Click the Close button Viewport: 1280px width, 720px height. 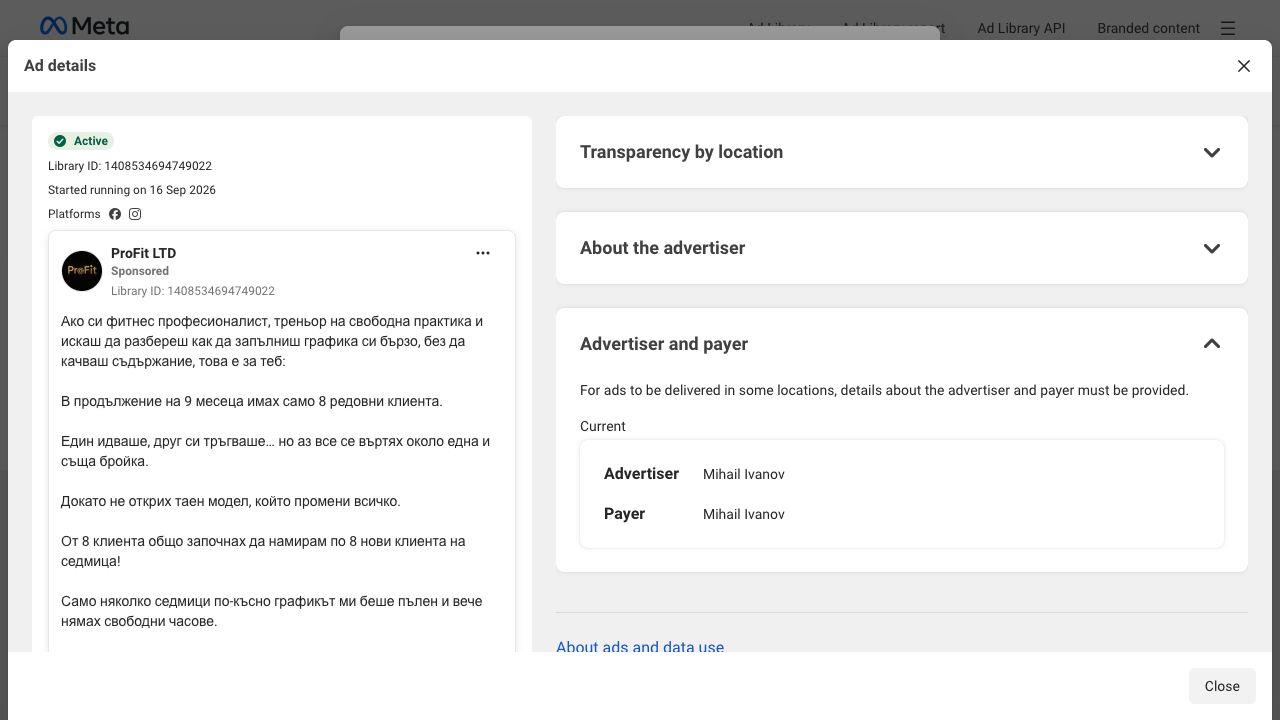pos(1222,686)
